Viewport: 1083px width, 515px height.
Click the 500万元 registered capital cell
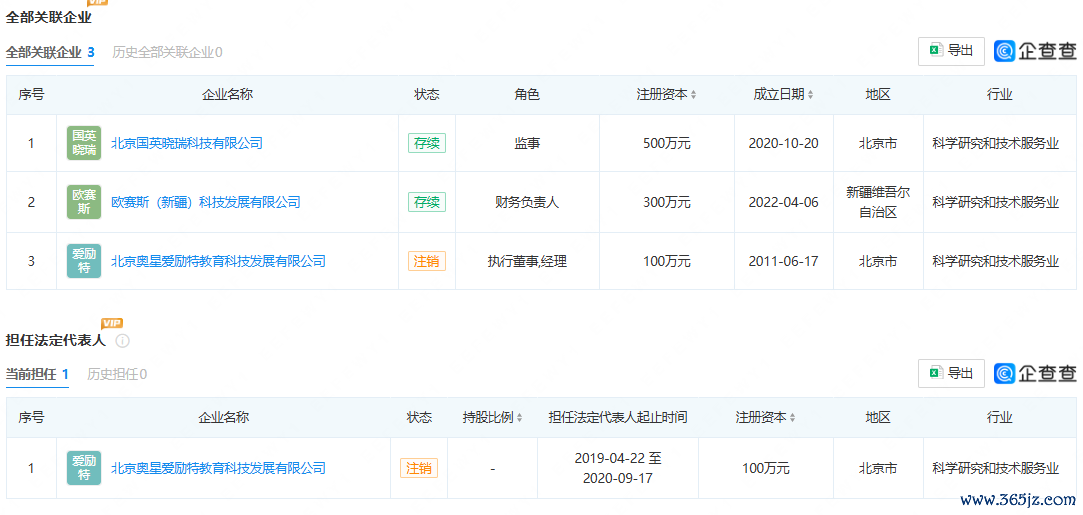(667, 144)
